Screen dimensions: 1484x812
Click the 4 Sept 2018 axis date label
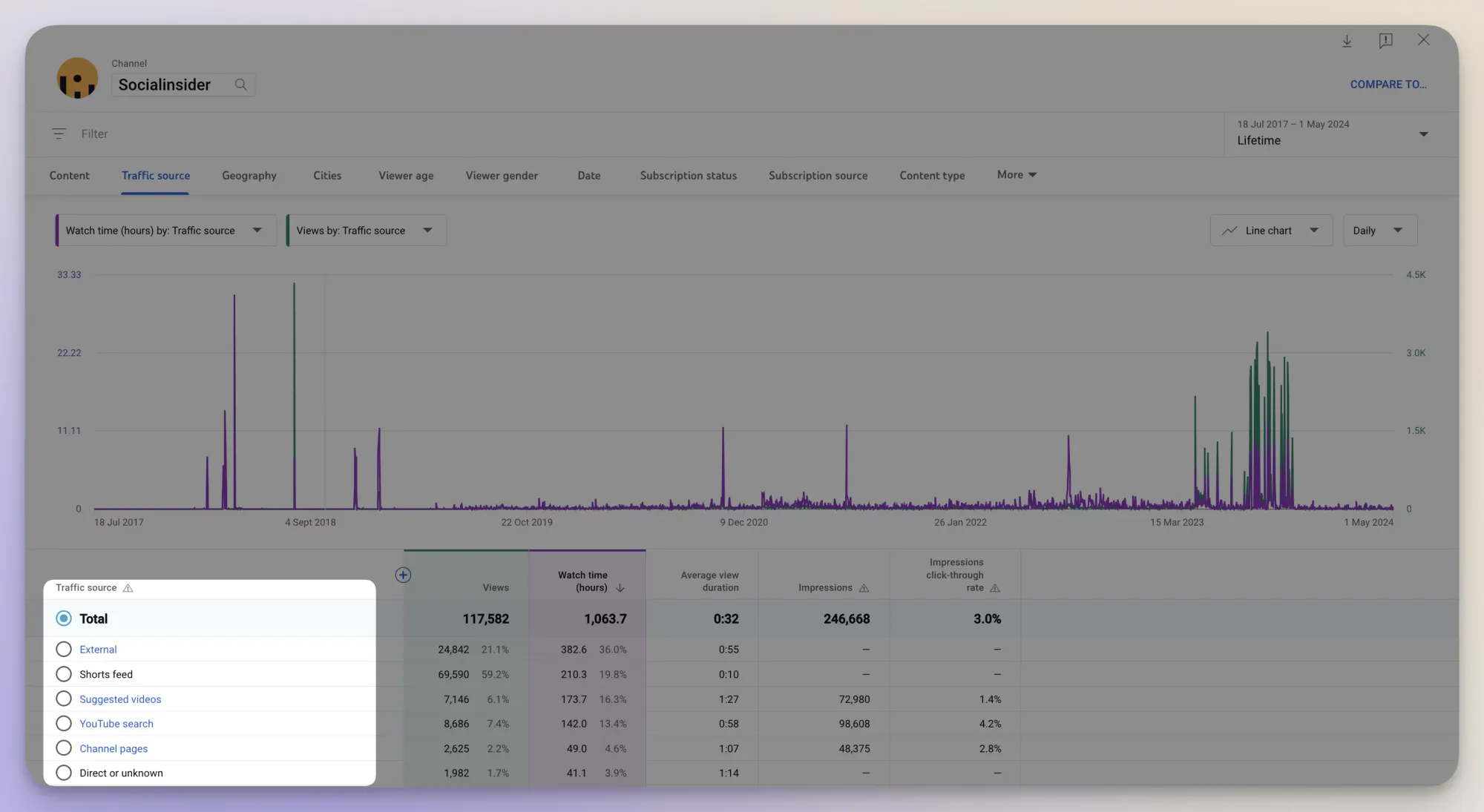310,523
